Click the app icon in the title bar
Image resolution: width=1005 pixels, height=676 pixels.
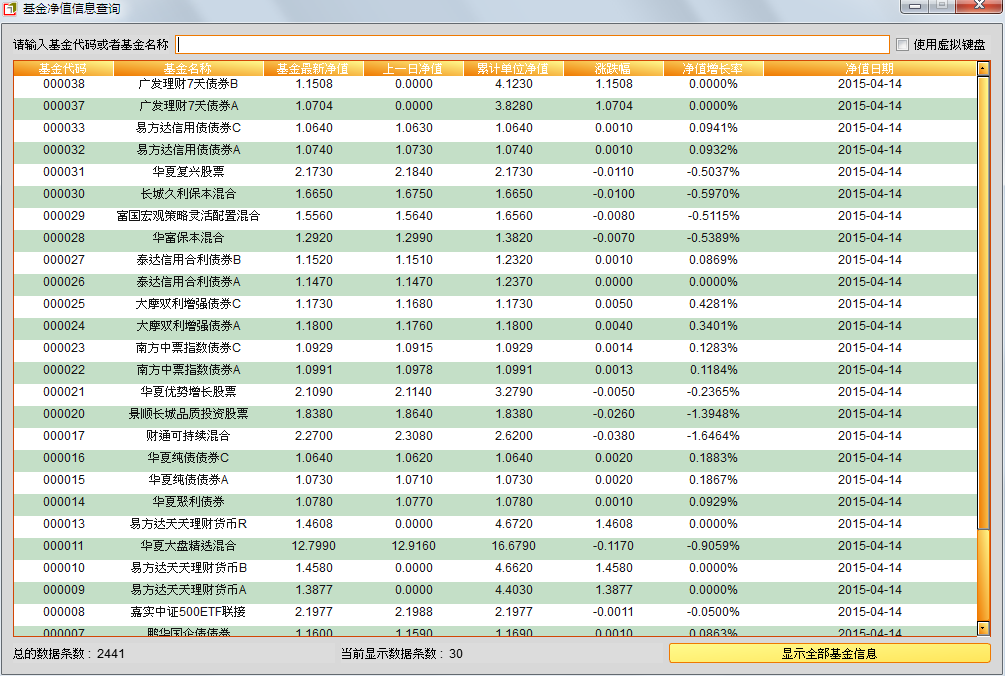tap(11, 9)
